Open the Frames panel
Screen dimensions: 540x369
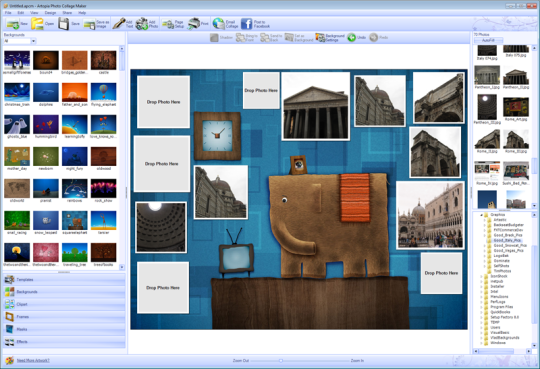coord(64,317)
